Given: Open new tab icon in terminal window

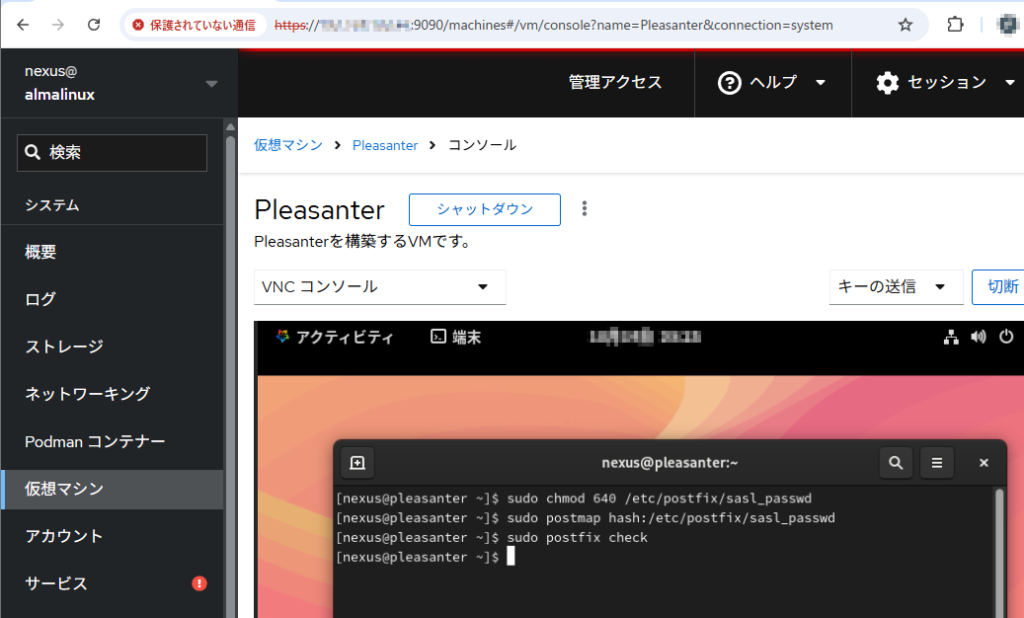Looking at the screenshot, I should click(x=358, y=462).
